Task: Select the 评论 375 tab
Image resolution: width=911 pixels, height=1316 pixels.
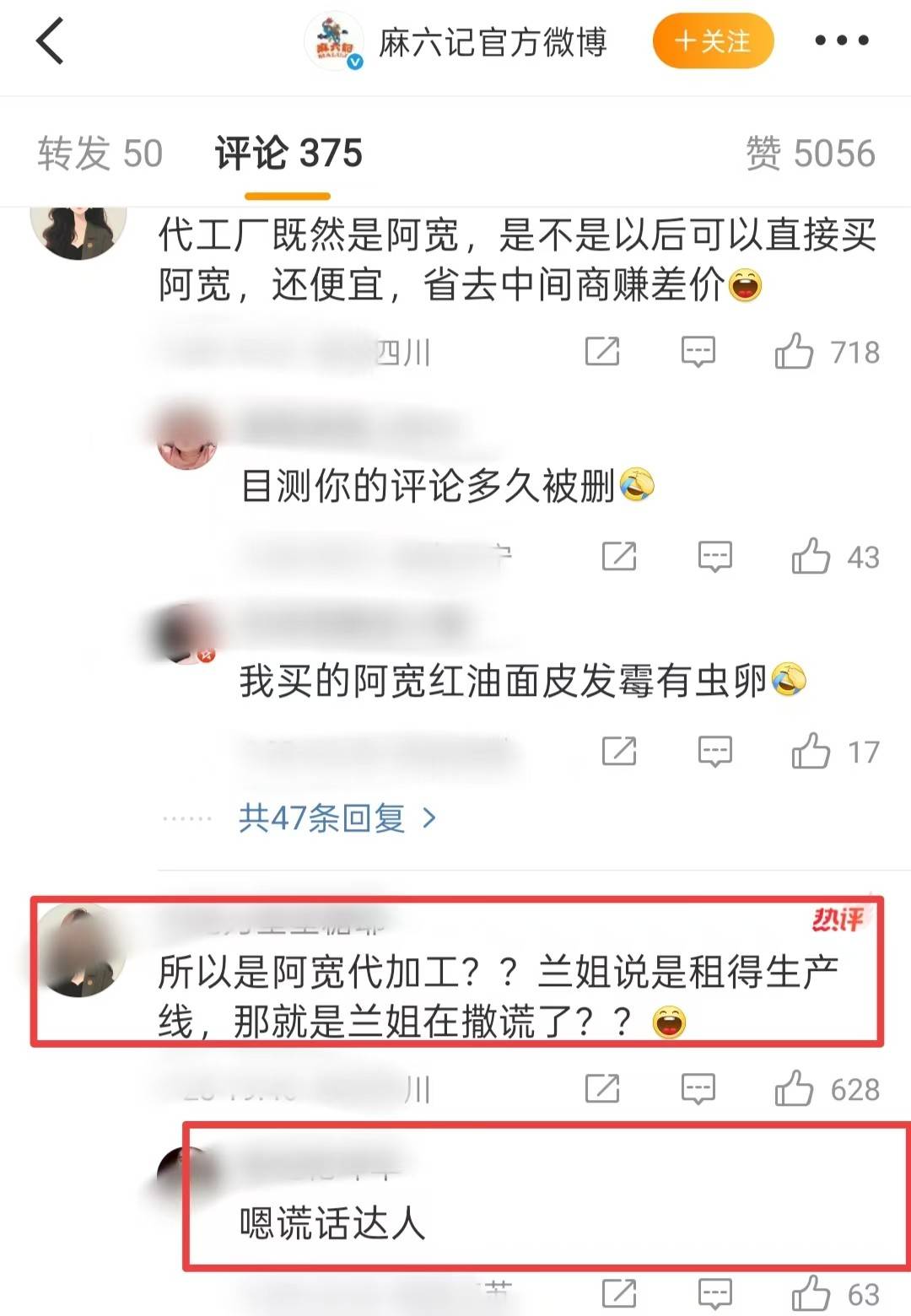Action: 288,153
